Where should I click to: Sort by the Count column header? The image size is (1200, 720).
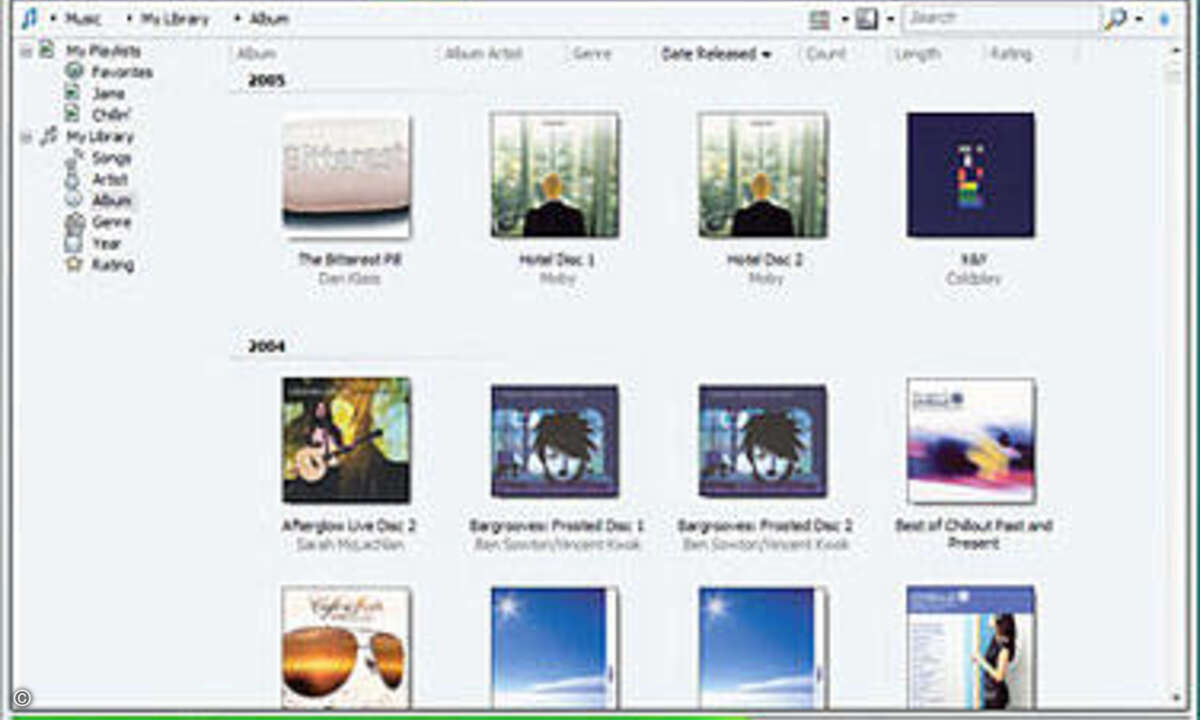tap(826, 54)
